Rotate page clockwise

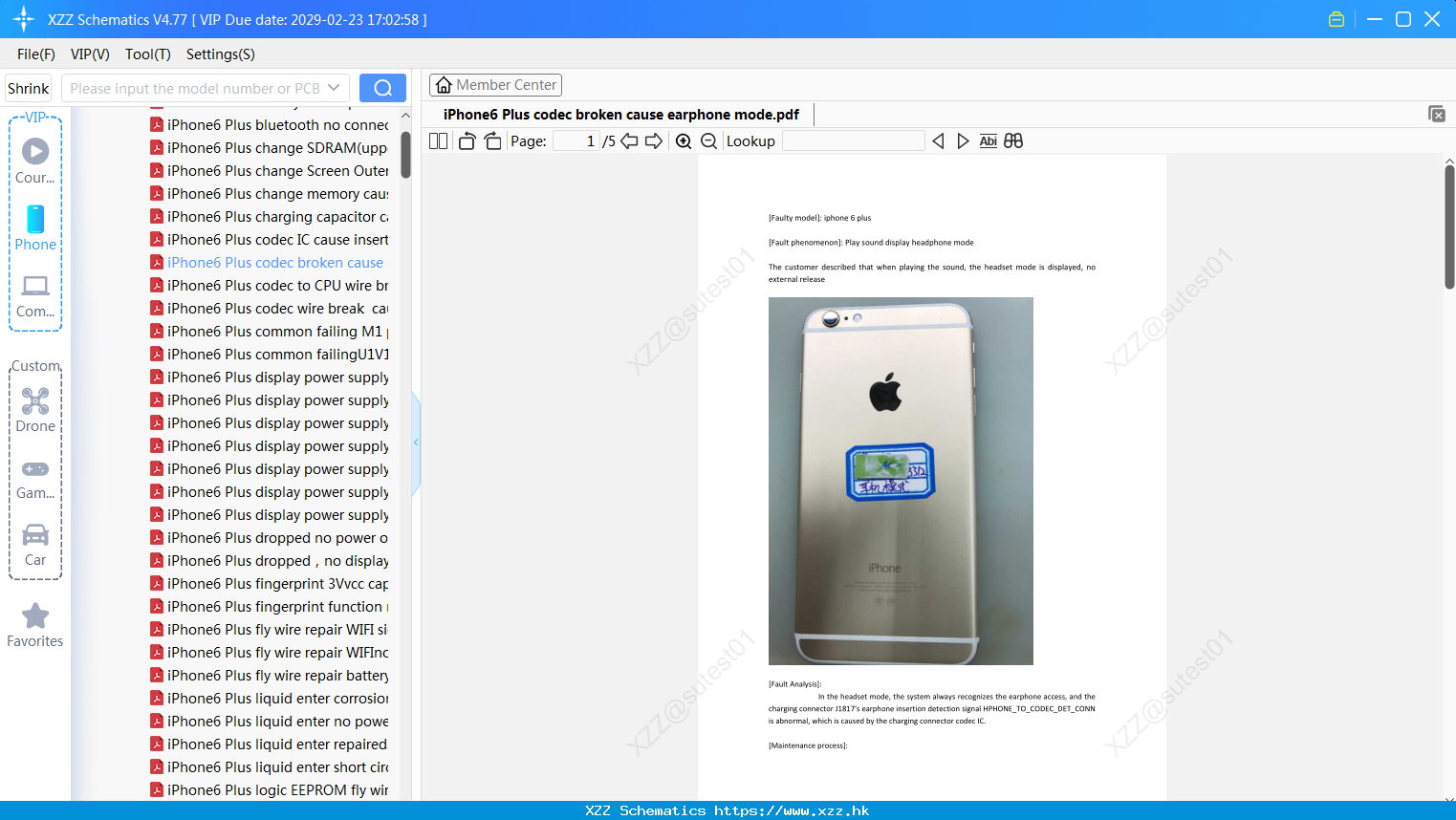tap(492, 141)
